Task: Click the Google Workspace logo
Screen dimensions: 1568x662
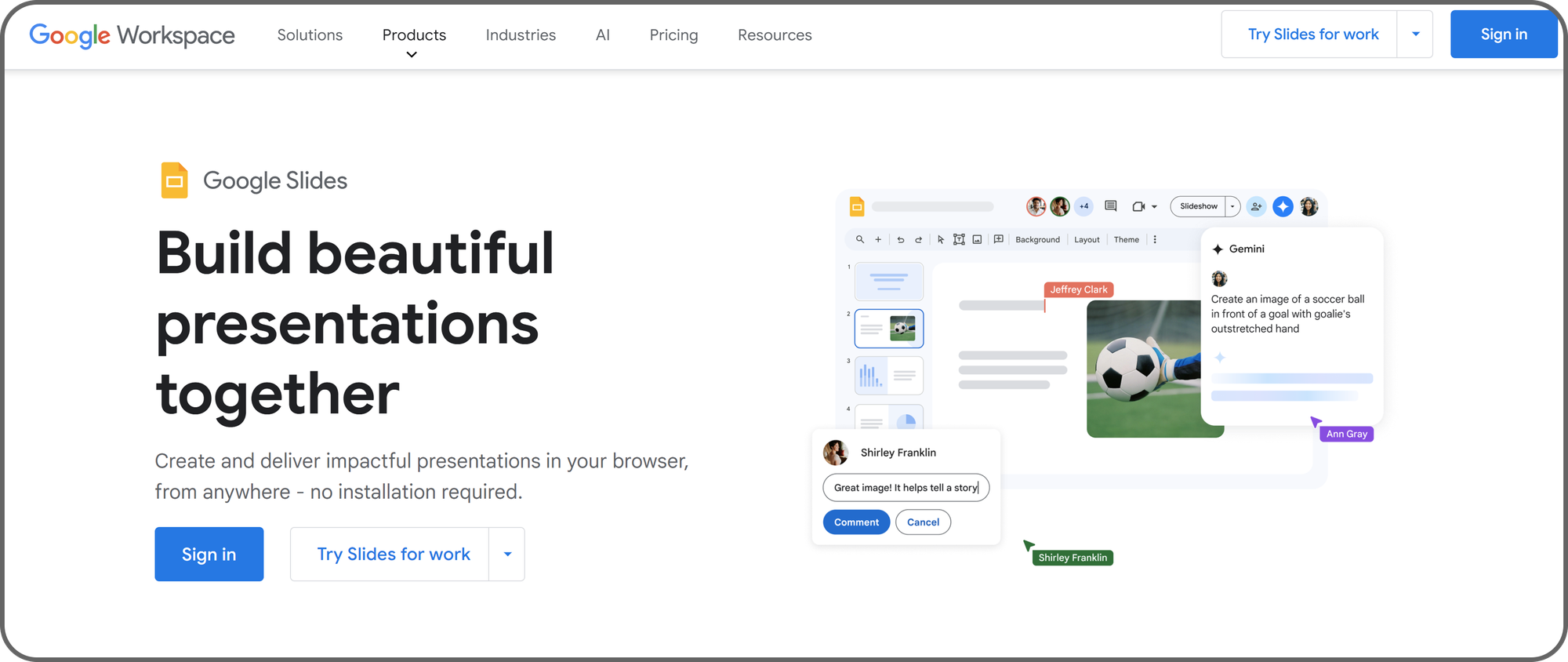Action: click(132, 35)
